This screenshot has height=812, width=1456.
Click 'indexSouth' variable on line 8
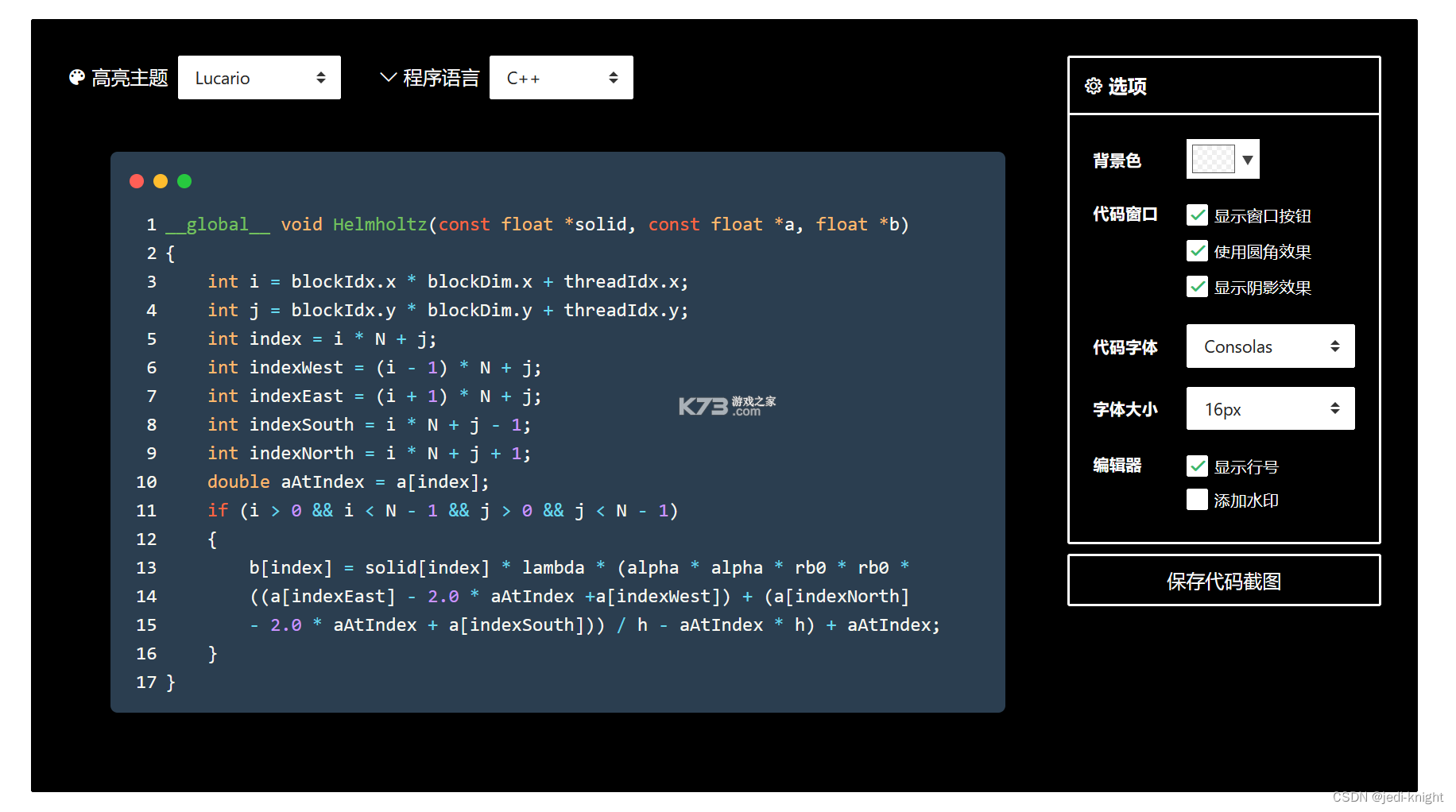(302, 425)
